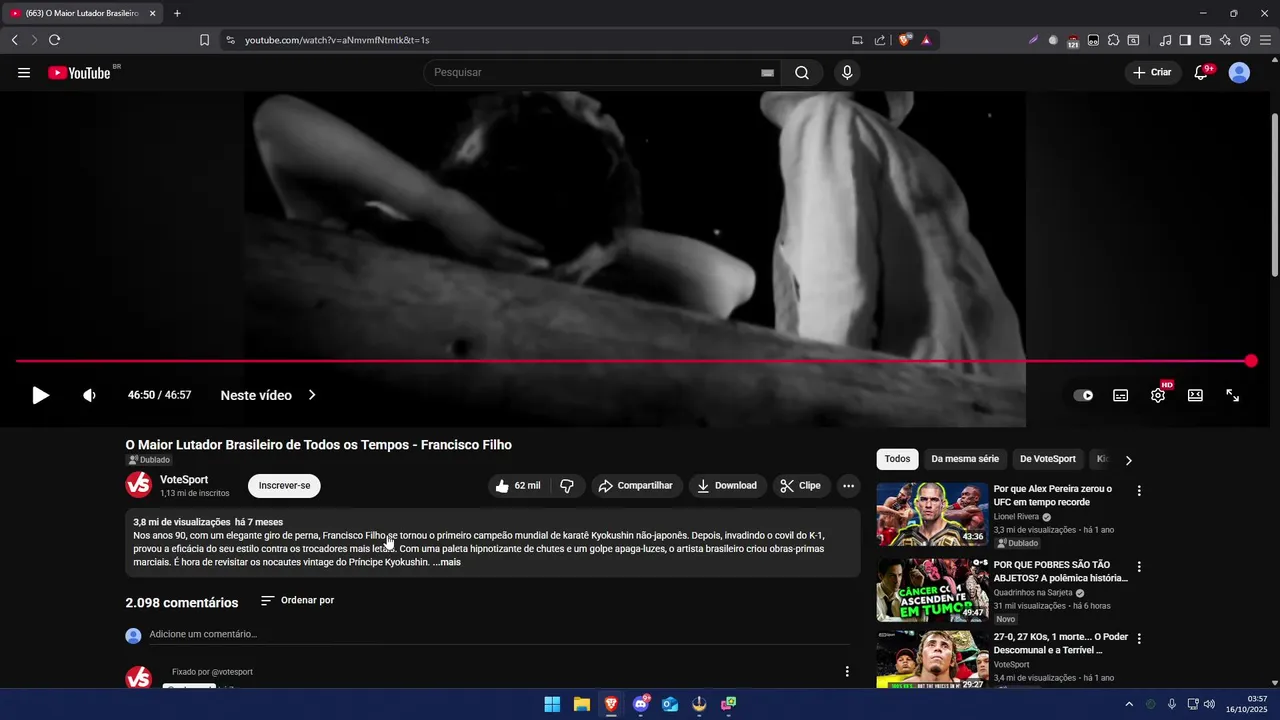
Task: Open menu for Alex Pereira video
Action: click(1139, 491)
